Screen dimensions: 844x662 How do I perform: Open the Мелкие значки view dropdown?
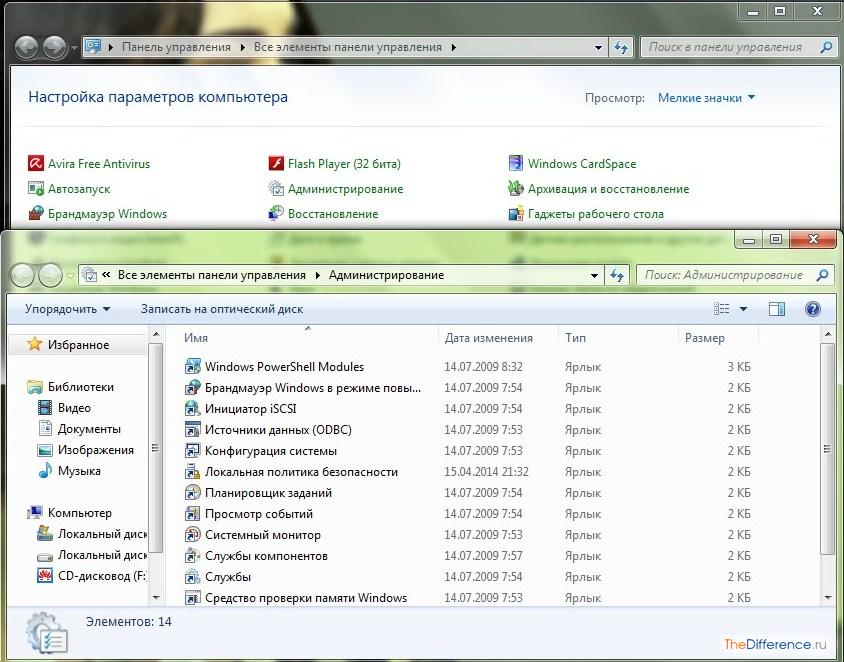(706, 98)
